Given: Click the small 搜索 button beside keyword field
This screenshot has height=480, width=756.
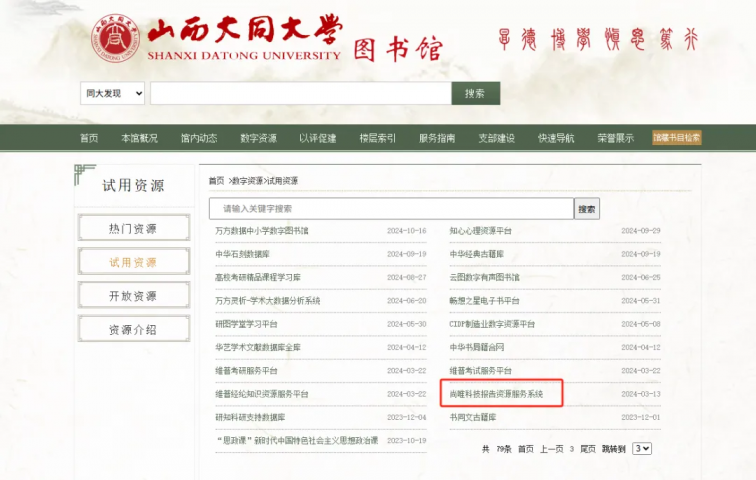Looking at the screenshot, I should [x=587, y=209].
